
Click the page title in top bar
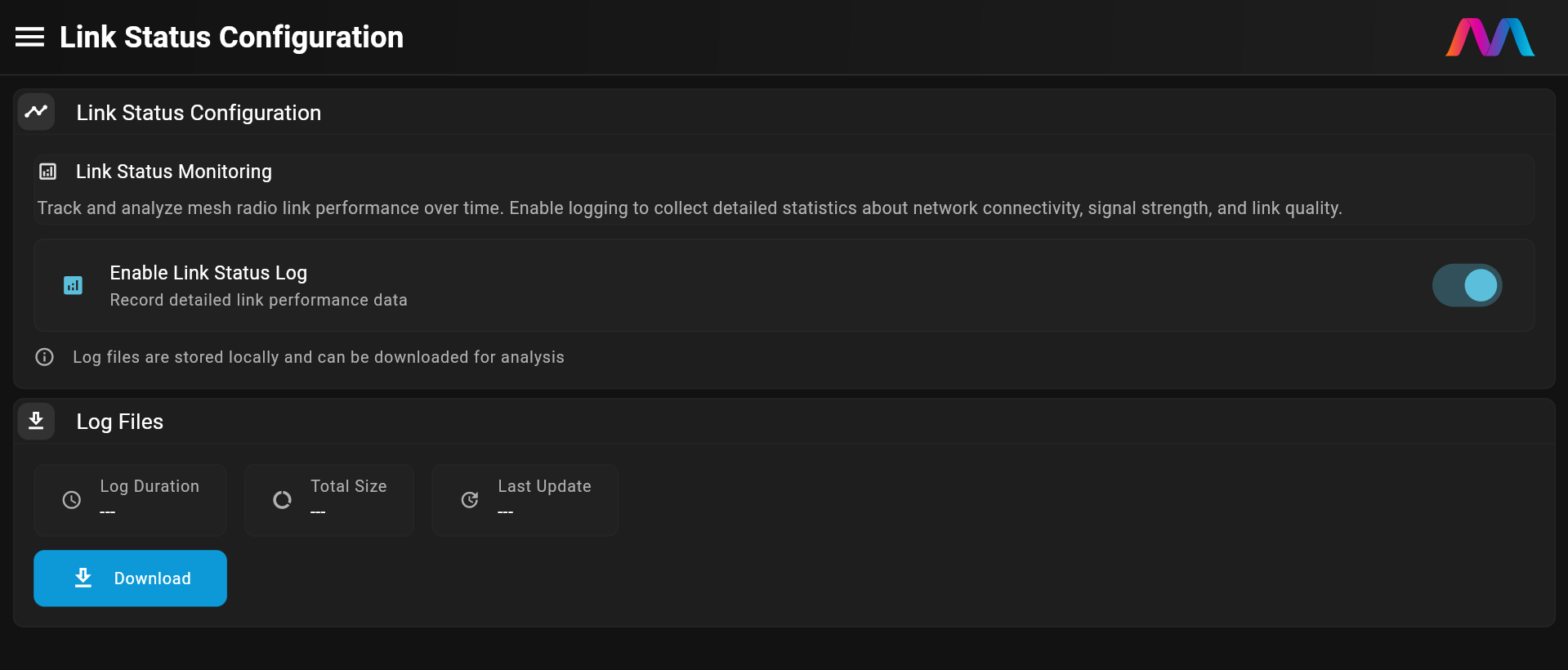231,38
